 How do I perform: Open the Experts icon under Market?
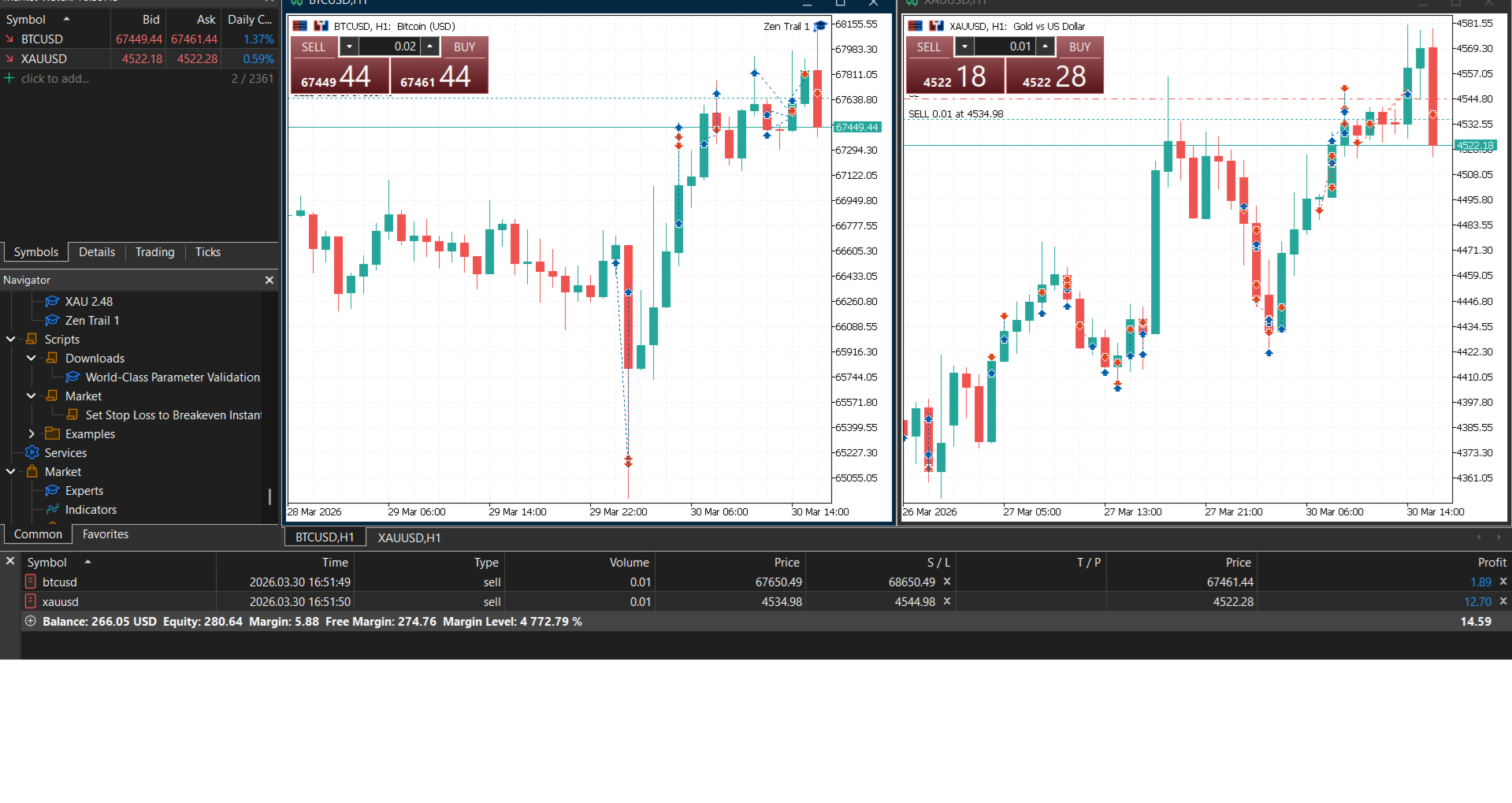[x=53, y=490]
